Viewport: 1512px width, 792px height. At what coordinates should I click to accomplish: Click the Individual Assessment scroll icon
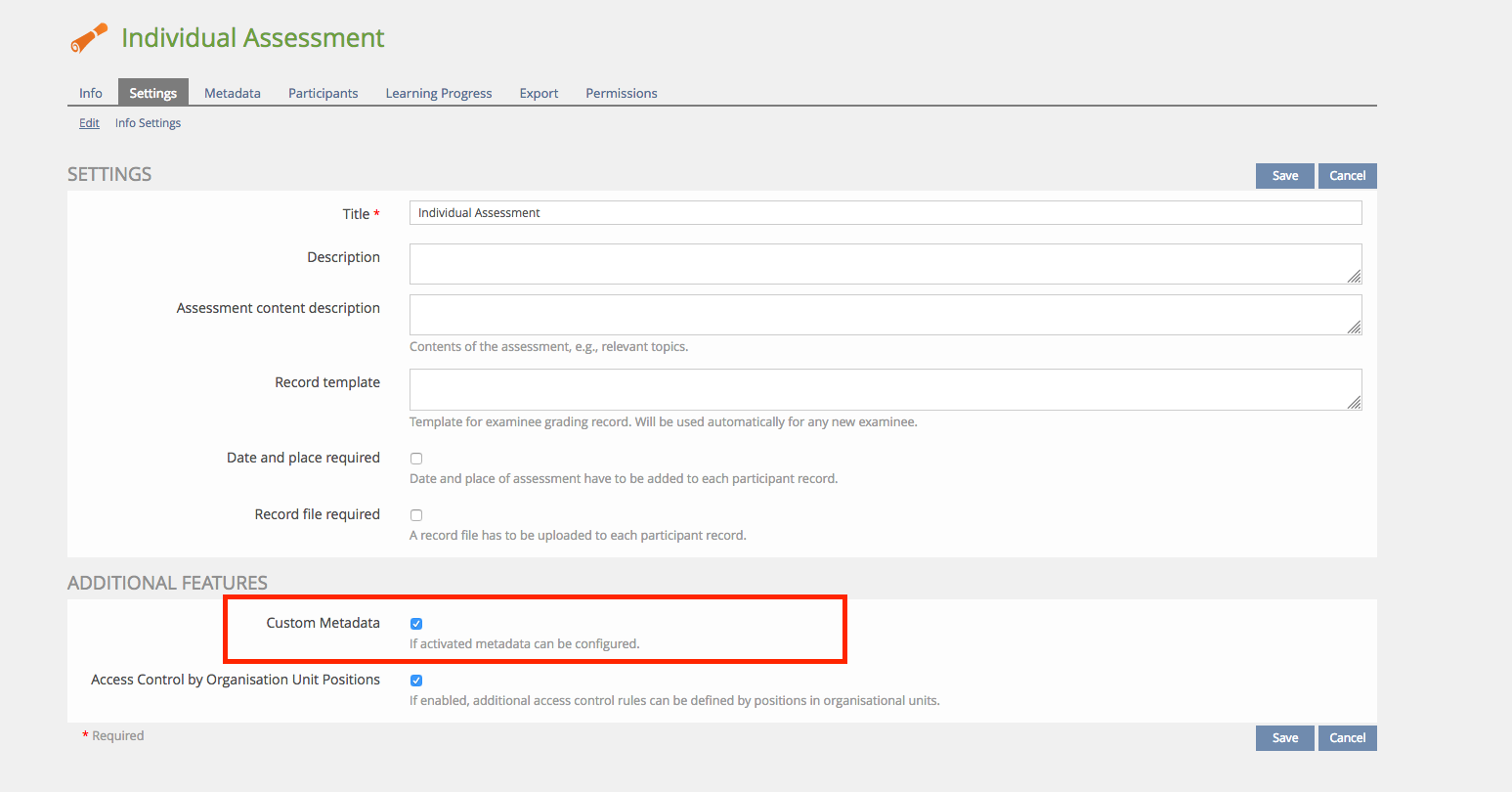click(89, 38)
